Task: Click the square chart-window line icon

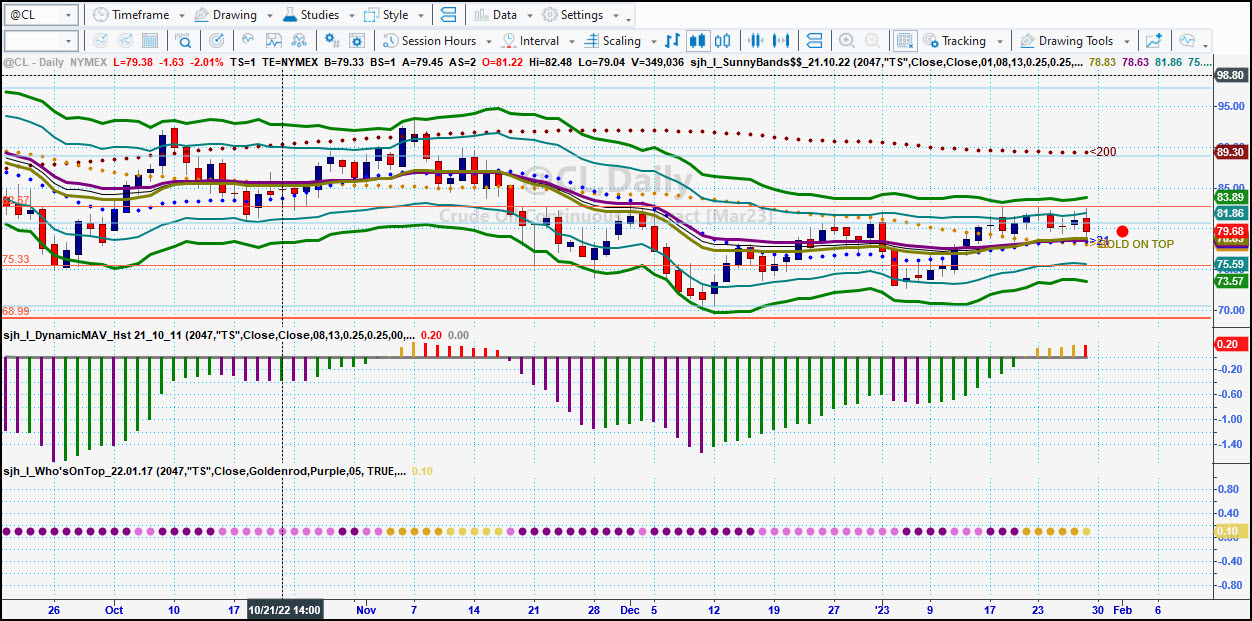Action: point(273,41)
